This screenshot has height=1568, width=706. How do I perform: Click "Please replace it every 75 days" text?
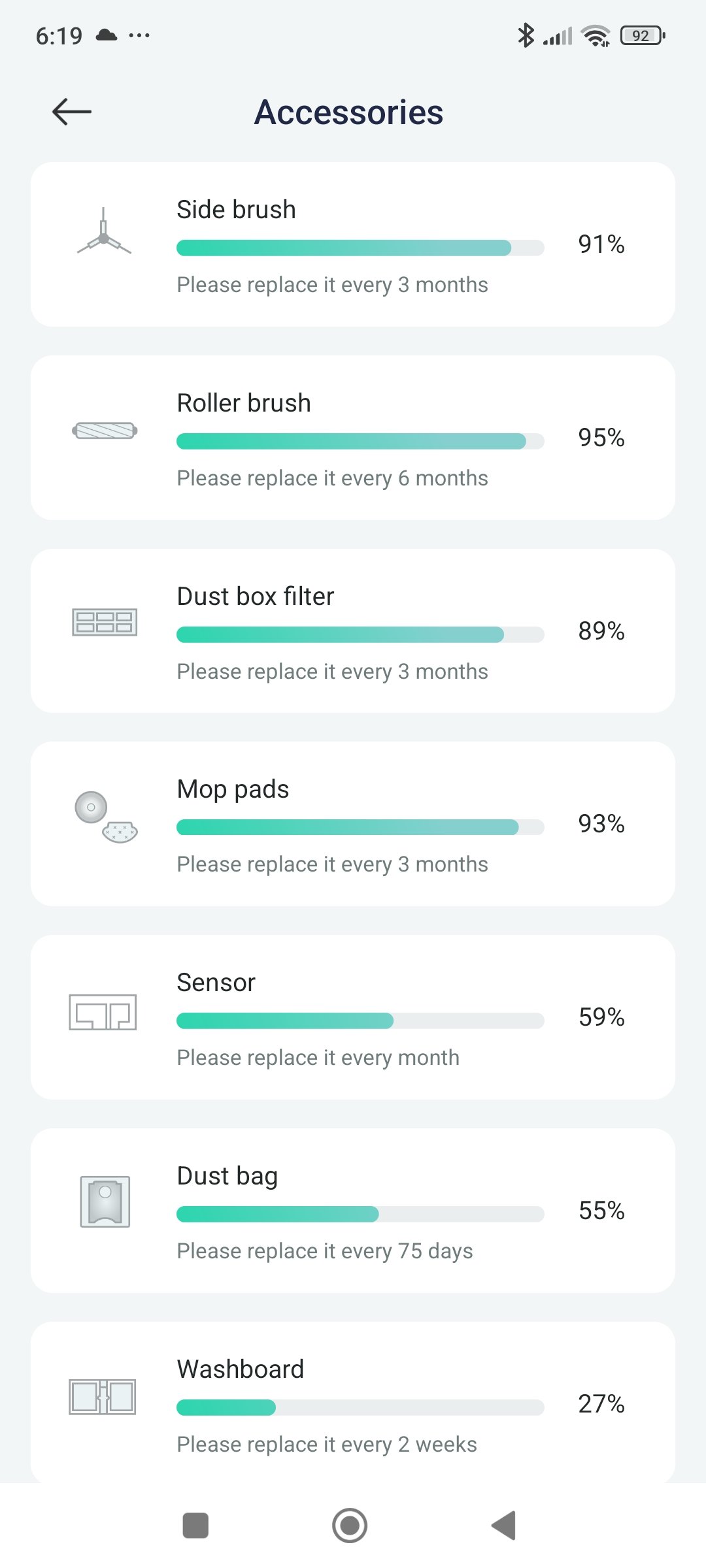[x=325, y=1251]
